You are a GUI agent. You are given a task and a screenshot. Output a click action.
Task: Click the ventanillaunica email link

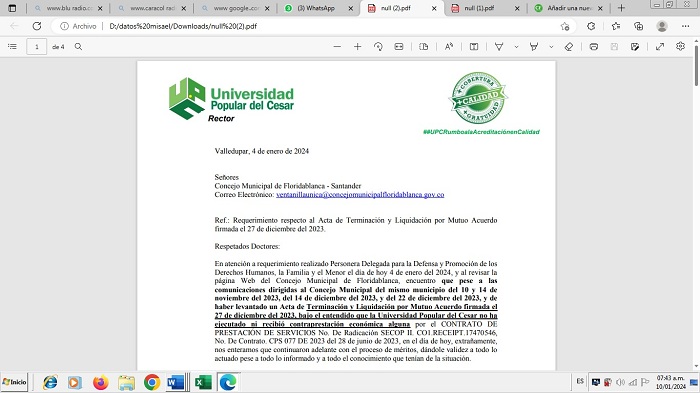click(360, 195)
